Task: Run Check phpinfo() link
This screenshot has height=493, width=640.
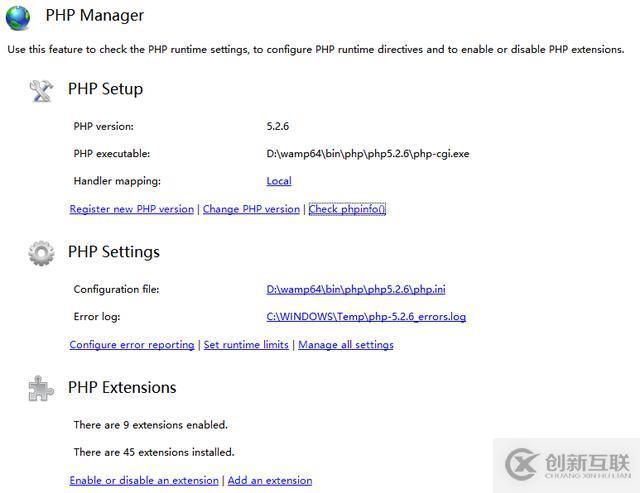Action: [347, 209]
